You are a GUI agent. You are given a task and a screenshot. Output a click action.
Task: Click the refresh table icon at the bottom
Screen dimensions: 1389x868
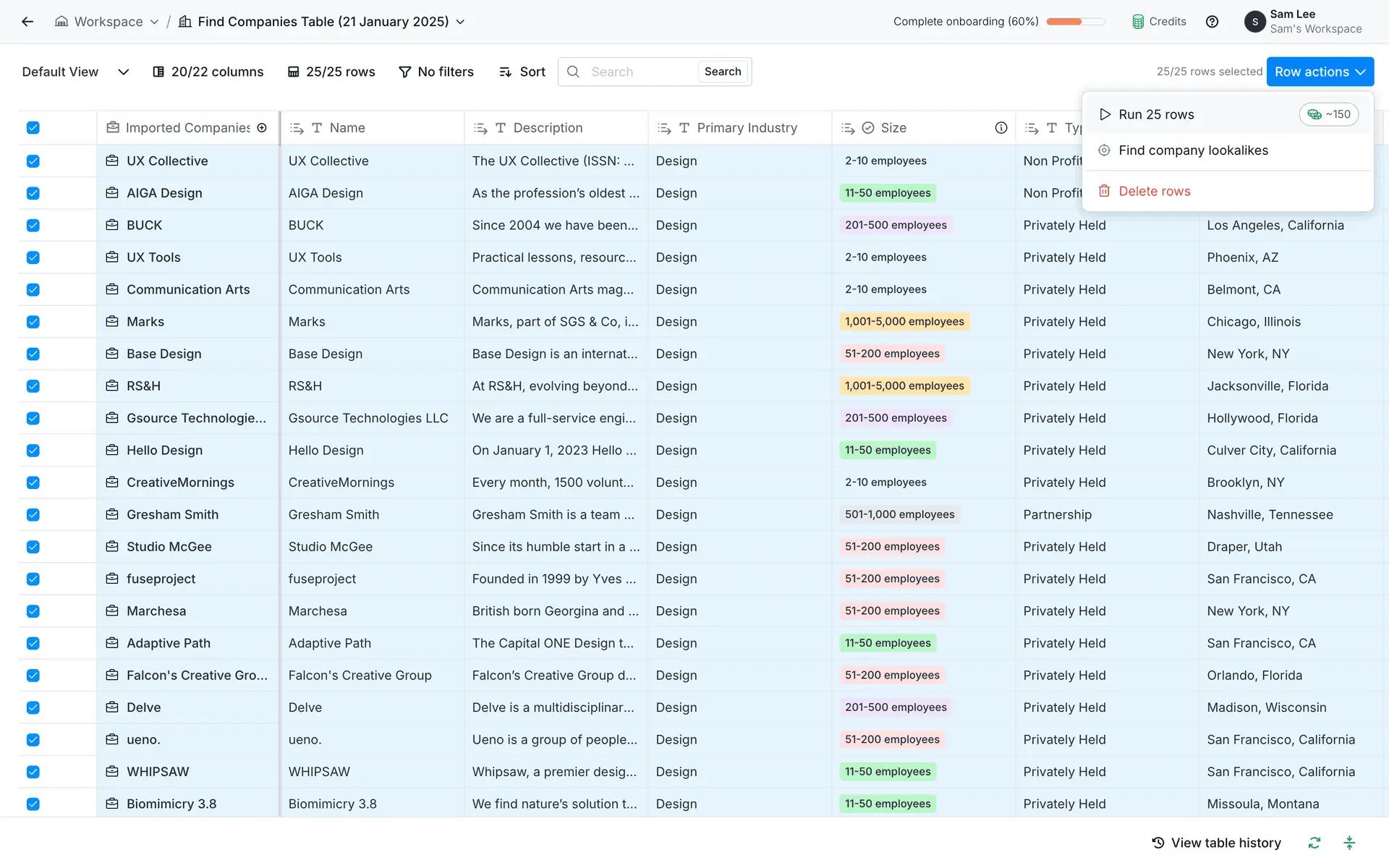1314,843
